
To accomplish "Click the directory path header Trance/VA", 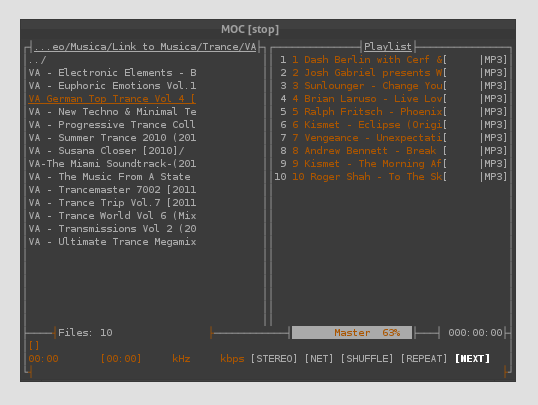I will pyautogui.click(x=145, y=47).
